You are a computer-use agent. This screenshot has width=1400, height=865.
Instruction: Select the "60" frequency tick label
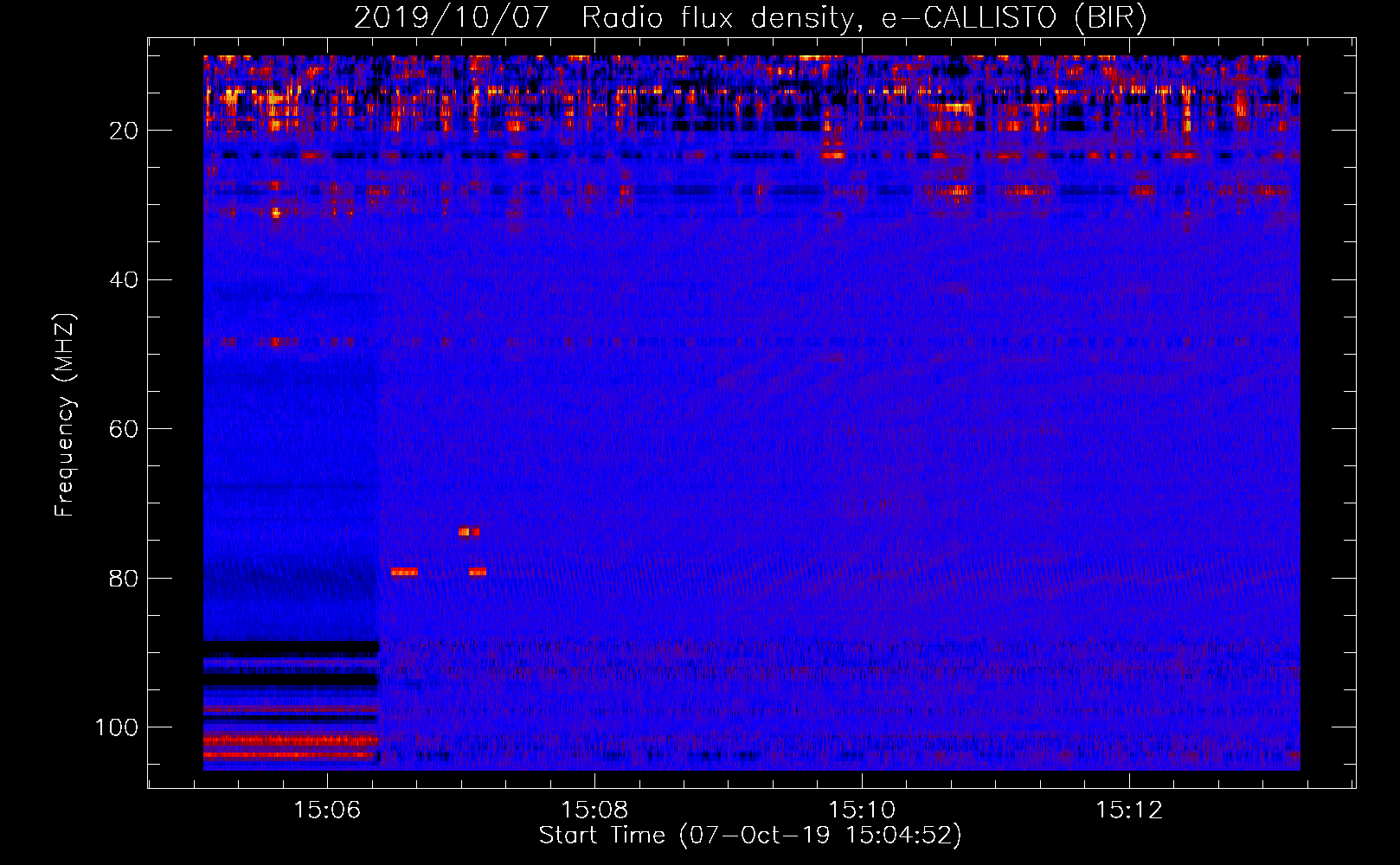coord(124,429)
